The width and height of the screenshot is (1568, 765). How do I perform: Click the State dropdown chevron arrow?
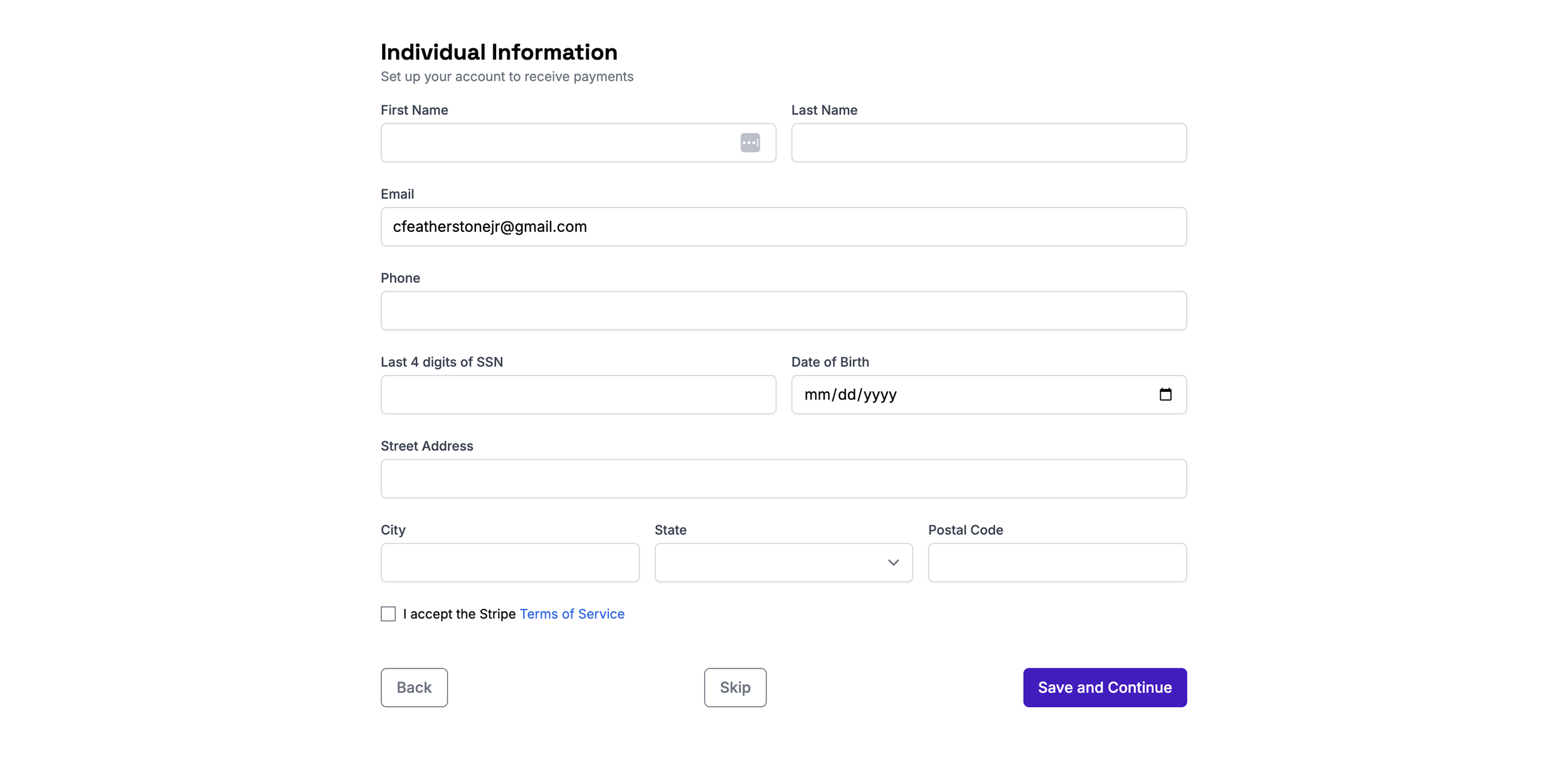(x=893, y=562)
